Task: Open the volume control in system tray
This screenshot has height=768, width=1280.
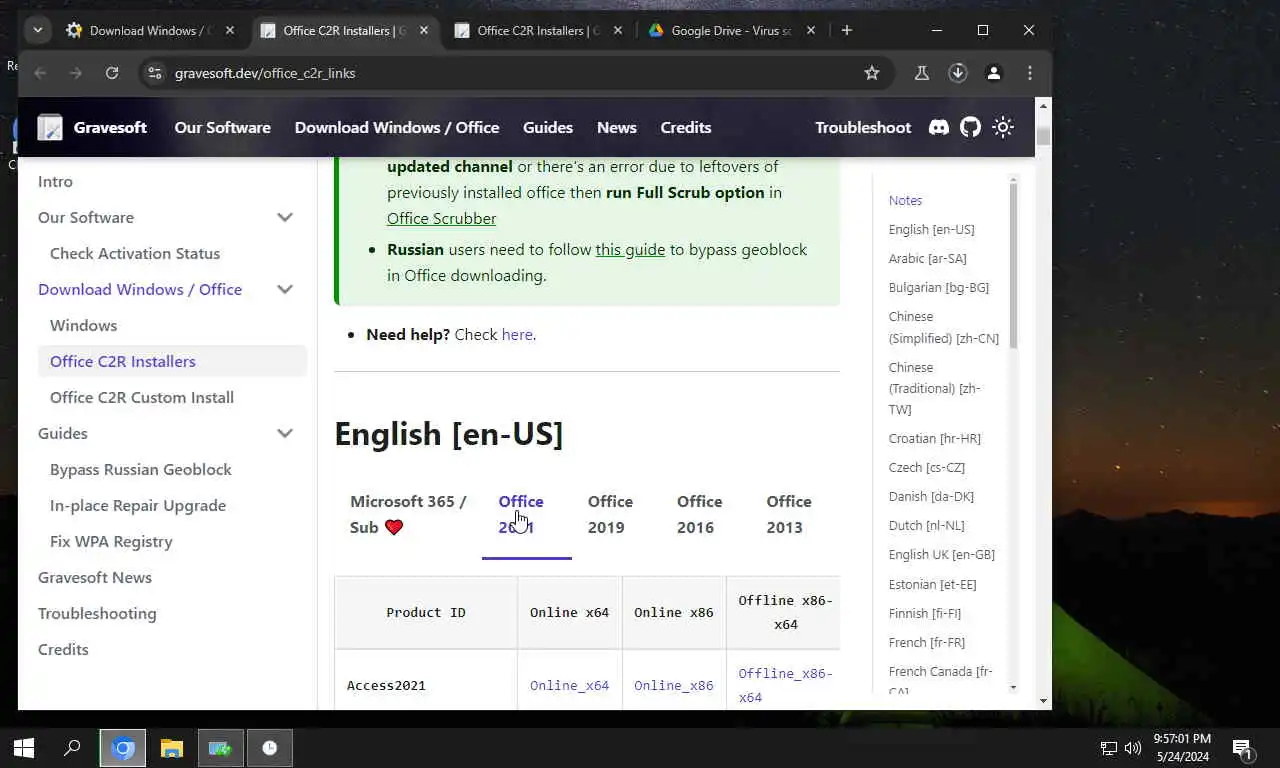Action: [1133, 748]
